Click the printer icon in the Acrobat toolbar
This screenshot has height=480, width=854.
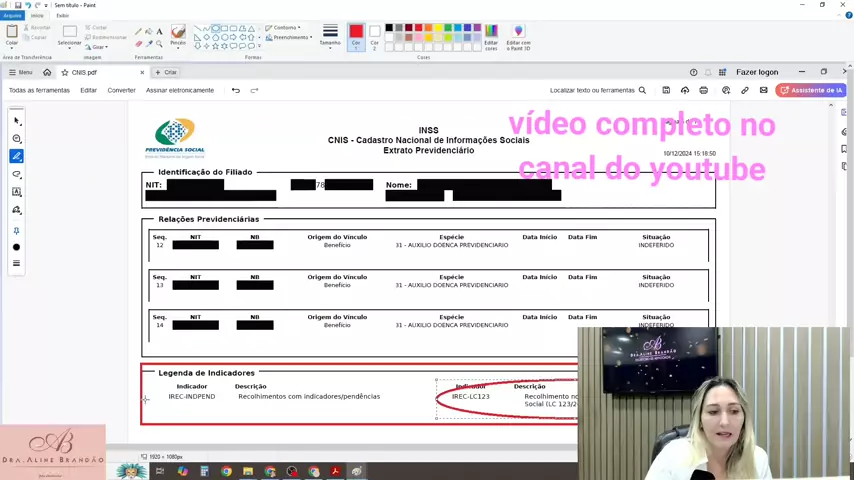(x=704, y=90)
